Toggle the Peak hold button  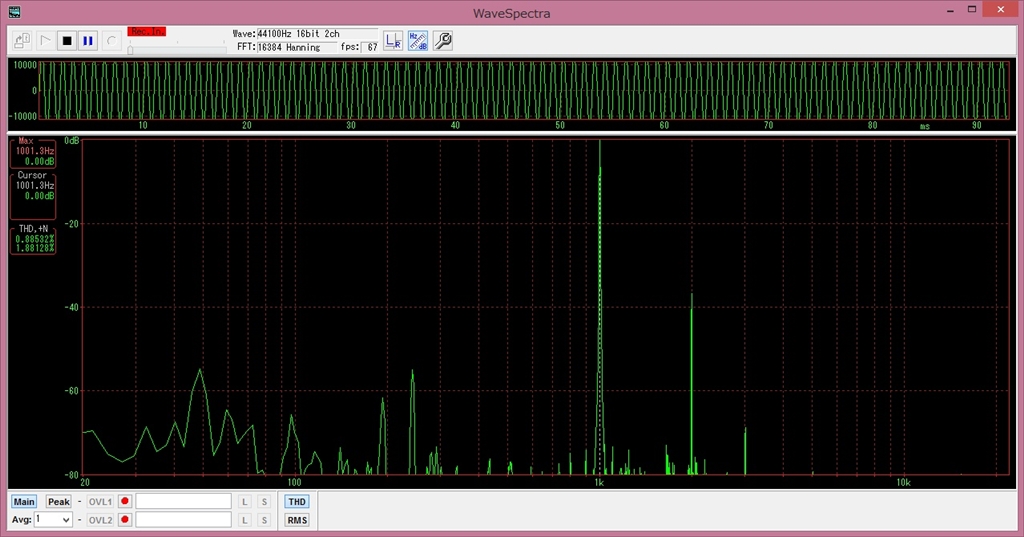(x=58, y=502)
